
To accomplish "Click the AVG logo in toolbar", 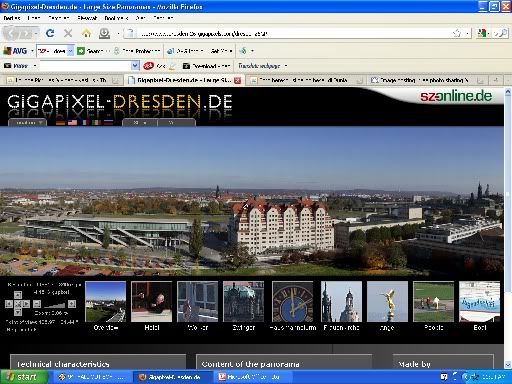I will 15,51.
